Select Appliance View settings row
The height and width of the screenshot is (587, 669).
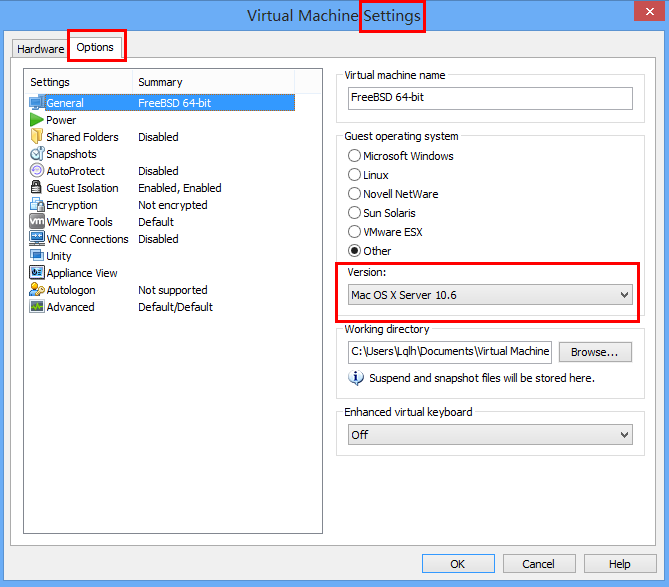[162, 273]
